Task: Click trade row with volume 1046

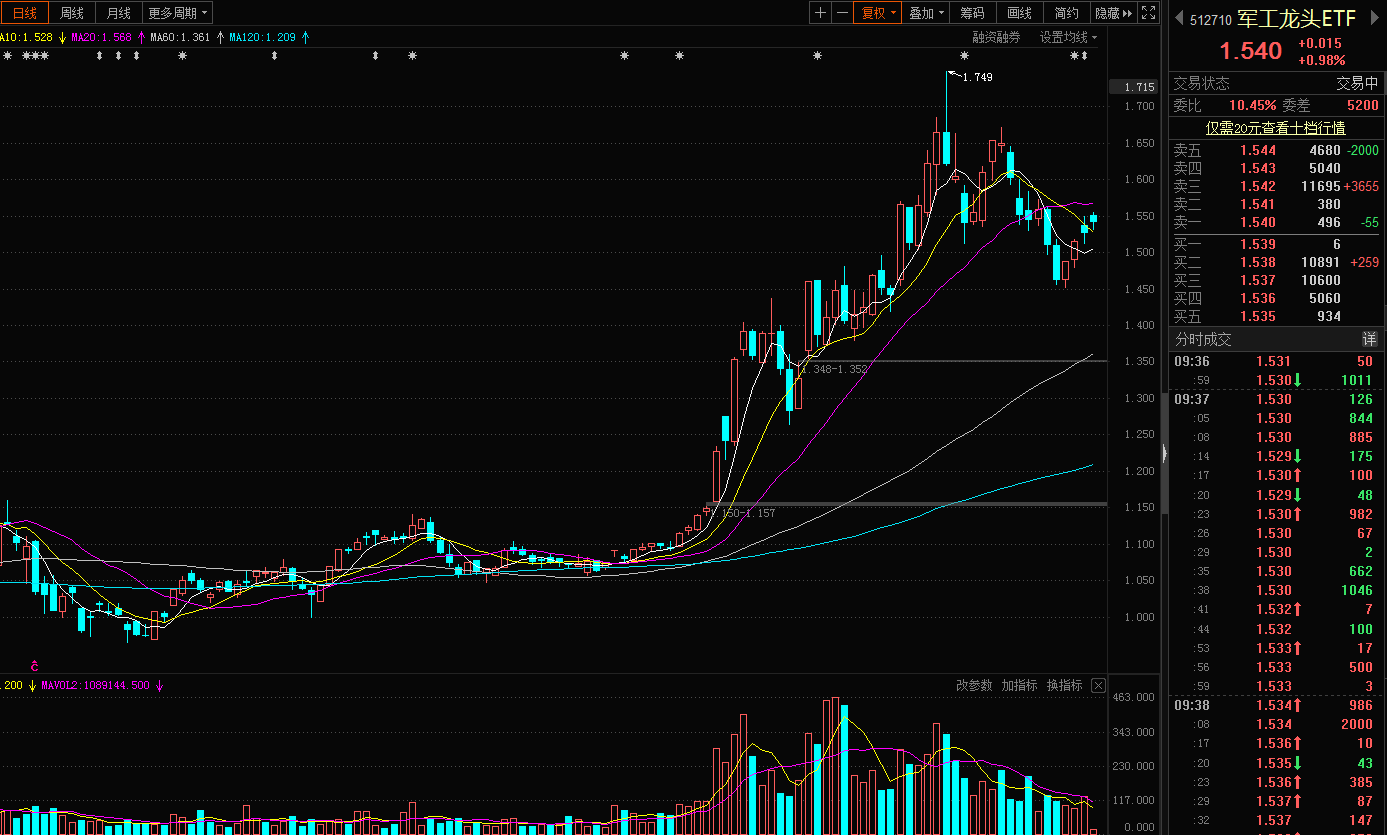Action: (1277, 590)
